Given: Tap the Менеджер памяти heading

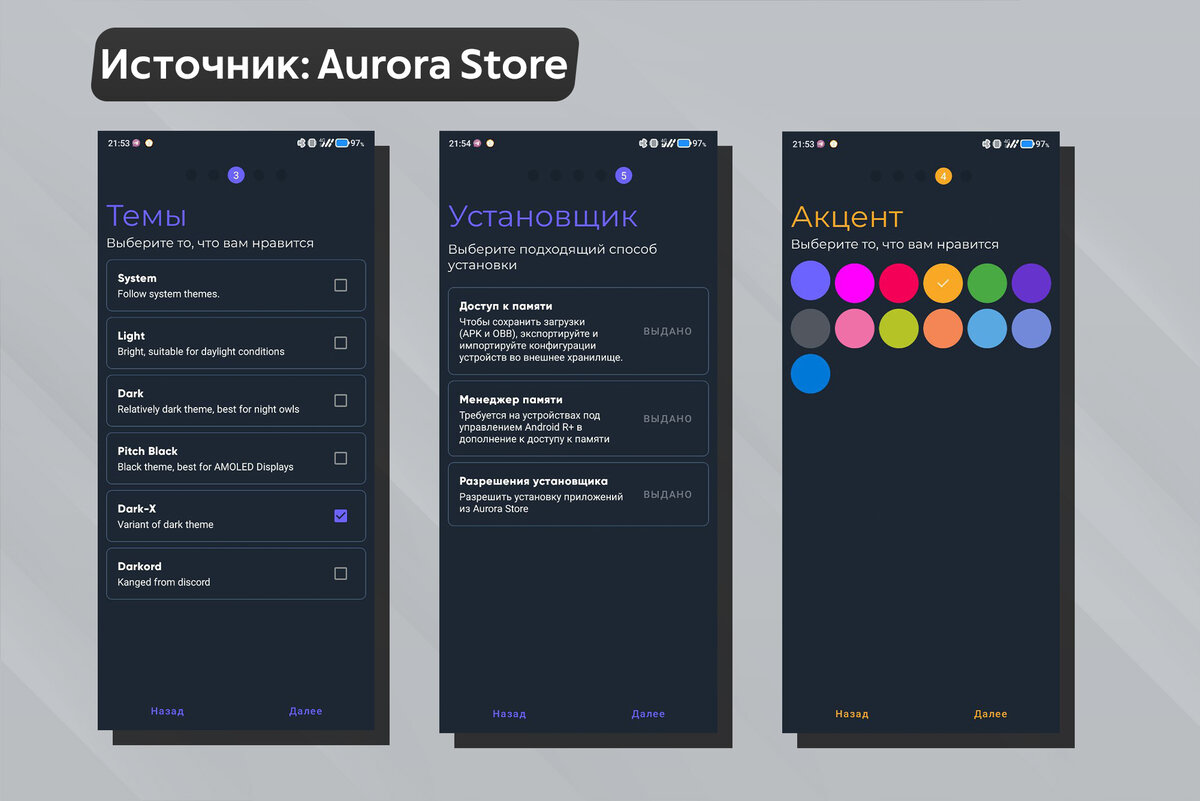Looking at the screenshot, I should click(511, 399).
